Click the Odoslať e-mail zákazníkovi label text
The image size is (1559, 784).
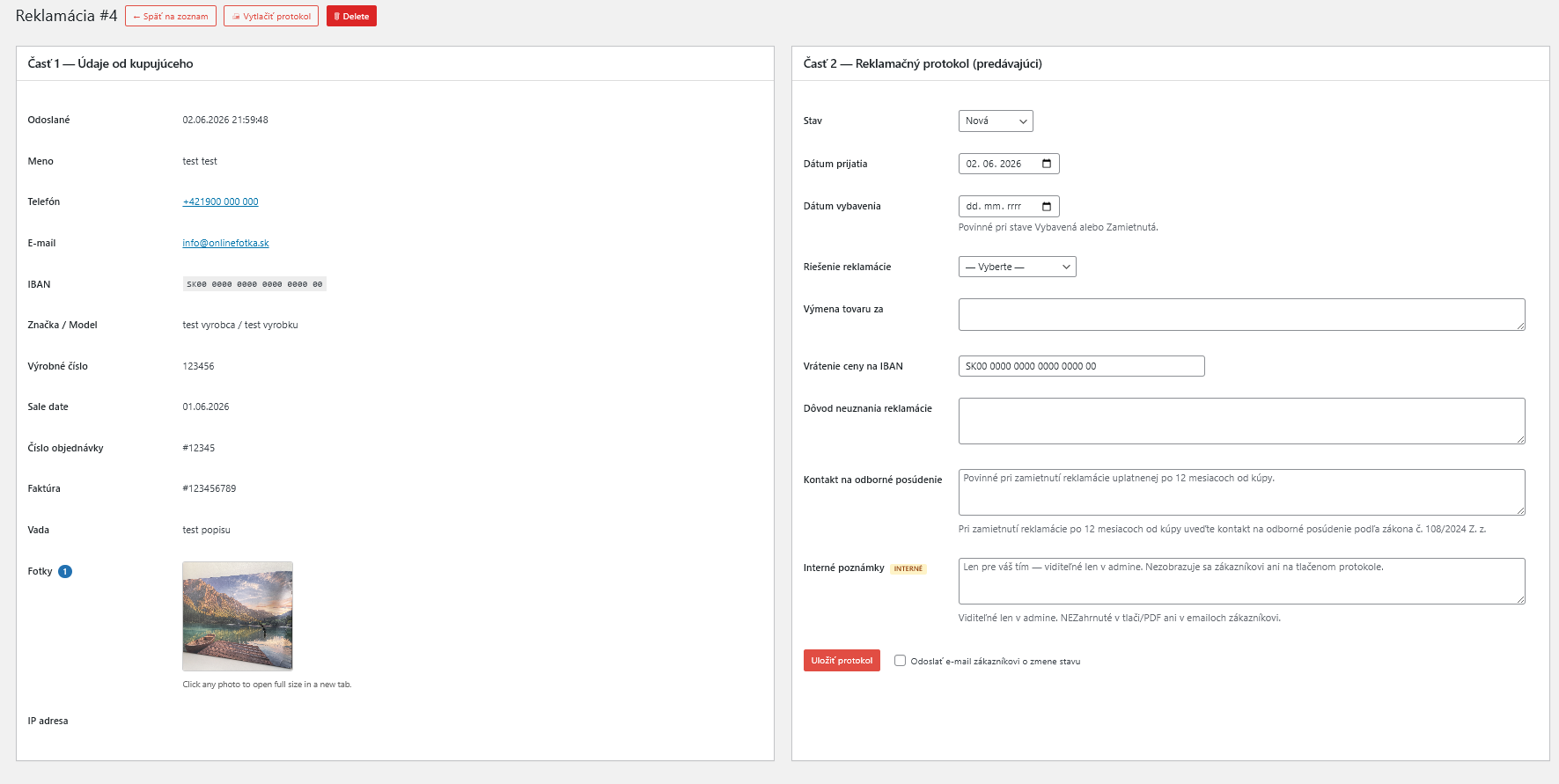(995, 662)
